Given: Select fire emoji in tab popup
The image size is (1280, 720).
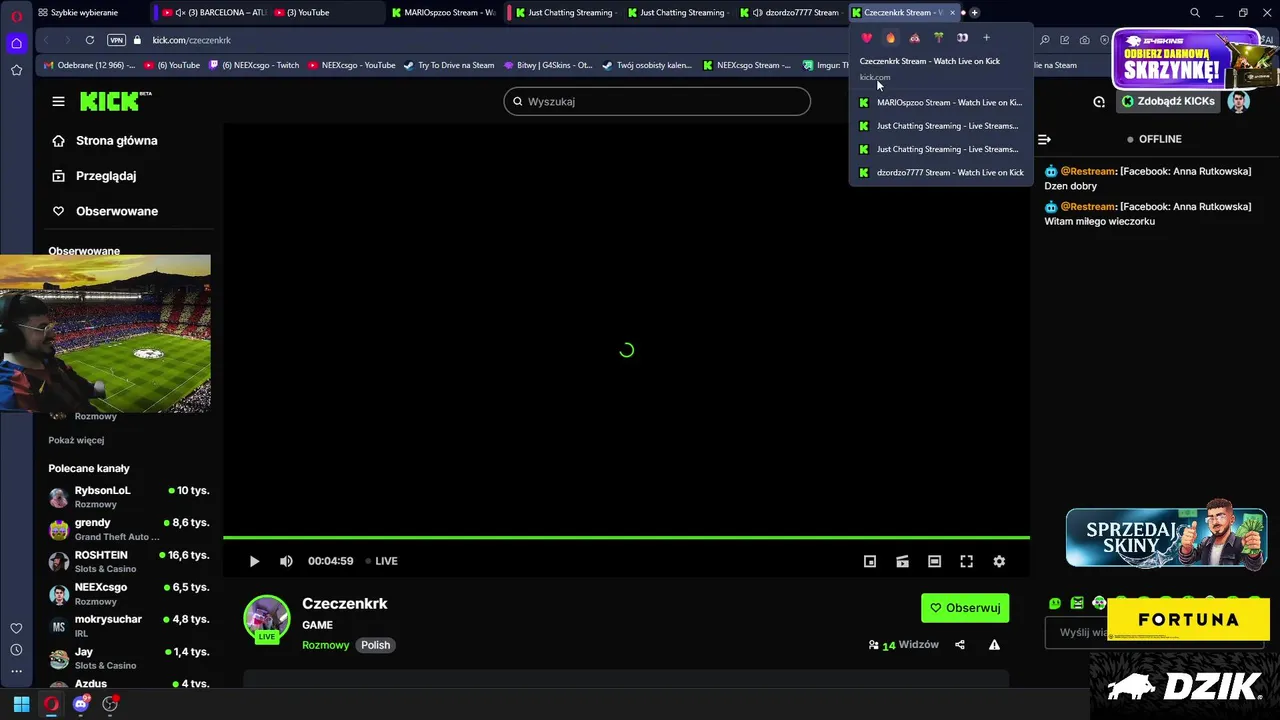Looking at the screenshot, I should (890, 38).
